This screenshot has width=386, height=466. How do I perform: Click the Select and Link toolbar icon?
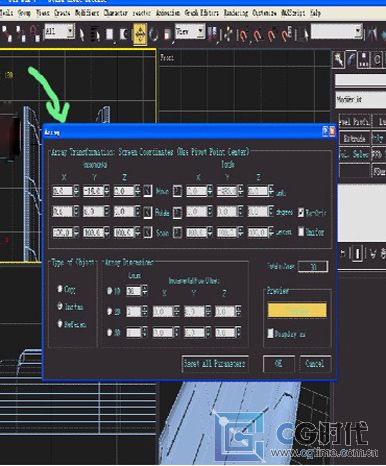pos(7,34)
